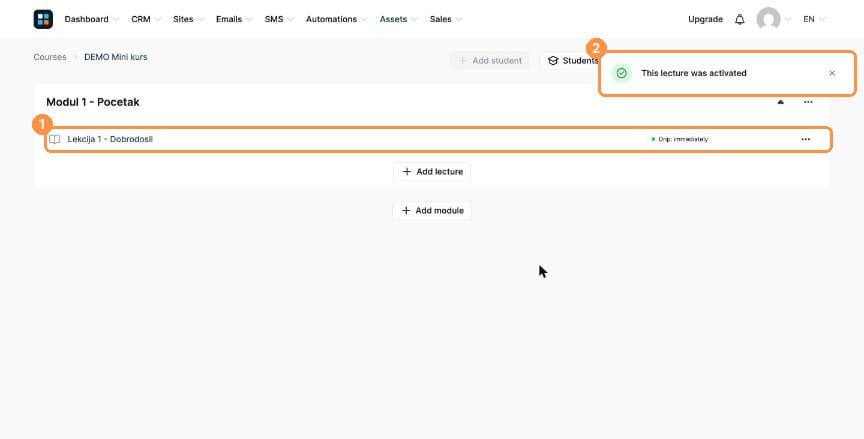Click the Modul 1 - Pocetak heading
The image size is (864, 439).
[x=93, y=102]
